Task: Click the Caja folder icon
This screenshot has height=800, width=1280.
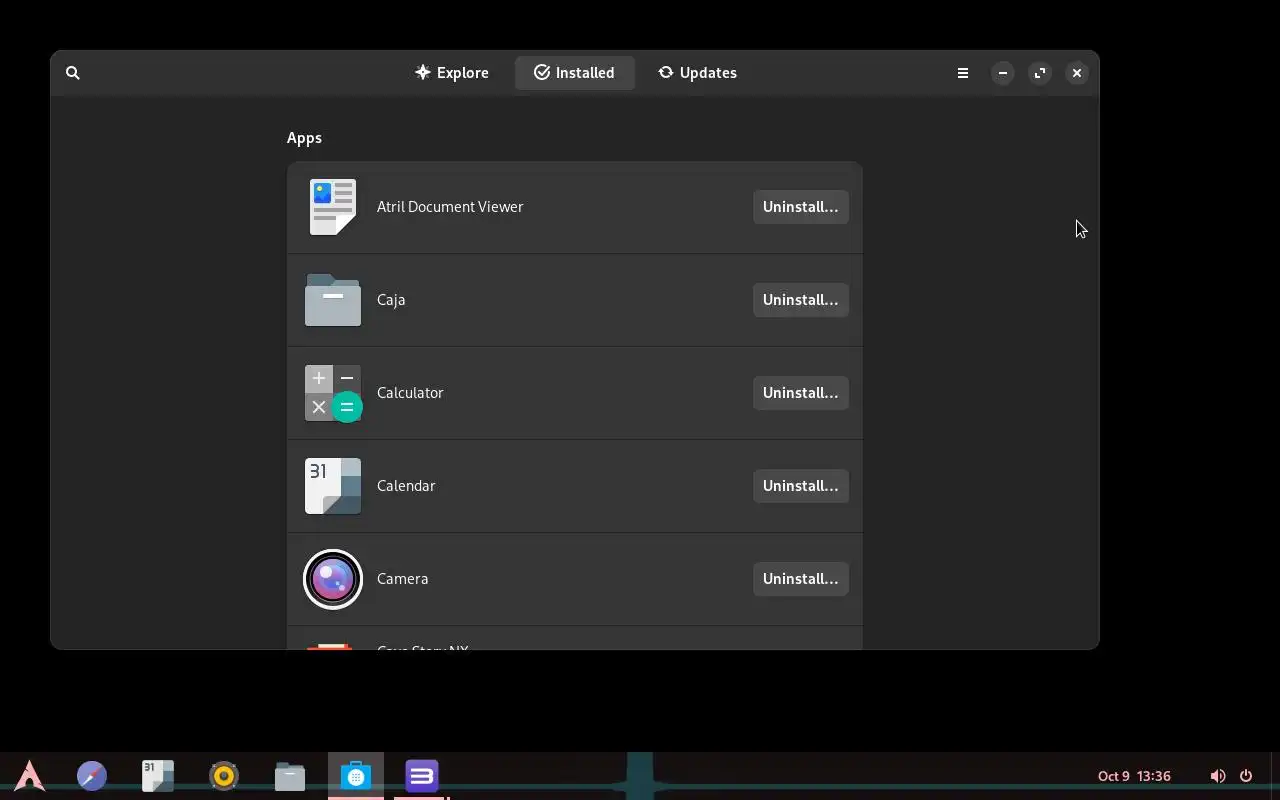Action: (333, 300)
